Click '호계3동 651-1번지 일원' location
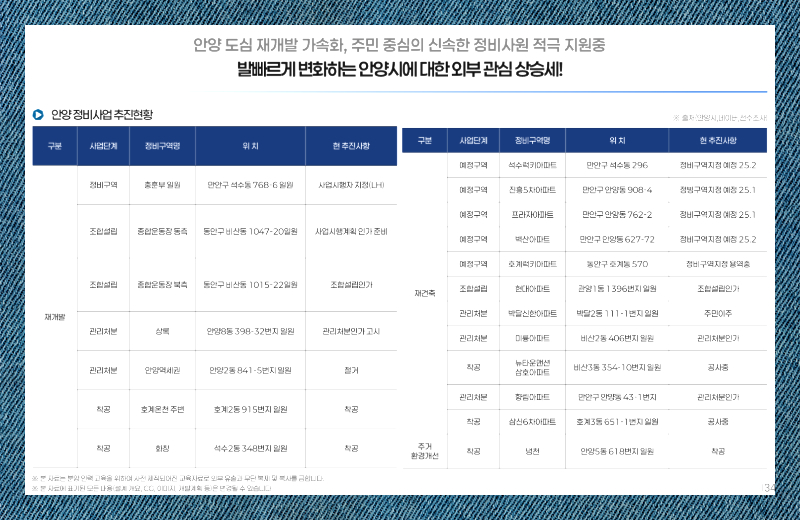Screen dimensions: 800x520 point(617,422)
